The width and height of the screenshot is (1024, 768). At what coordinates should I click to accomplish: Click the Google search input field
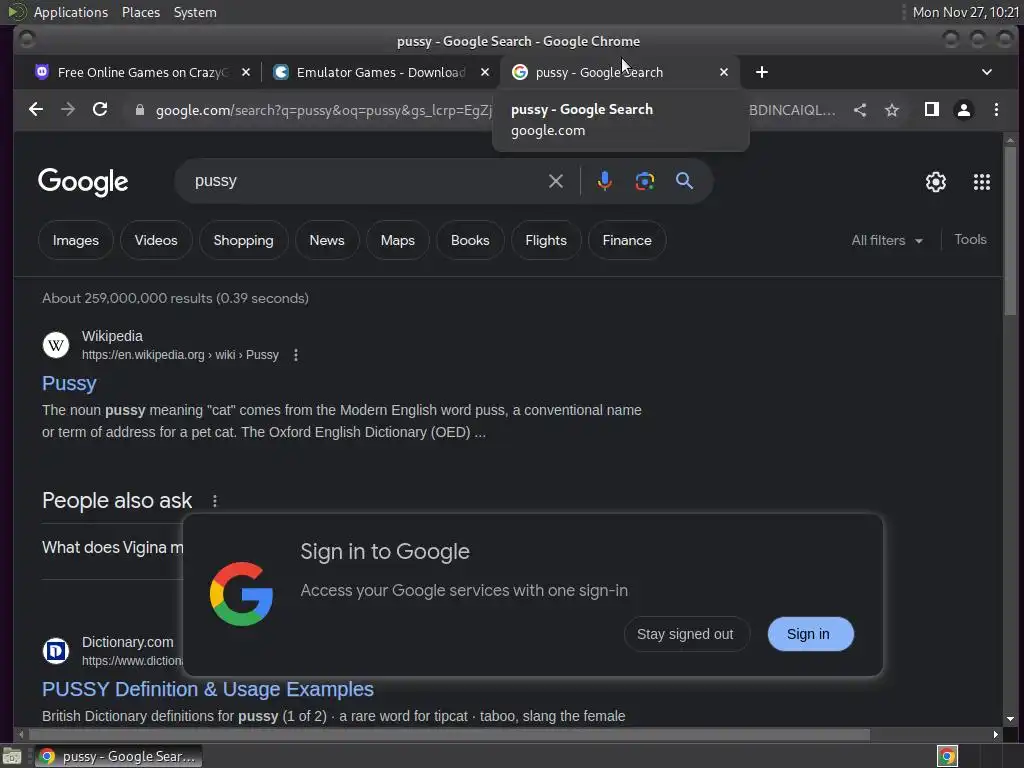(x=366, y=181)
